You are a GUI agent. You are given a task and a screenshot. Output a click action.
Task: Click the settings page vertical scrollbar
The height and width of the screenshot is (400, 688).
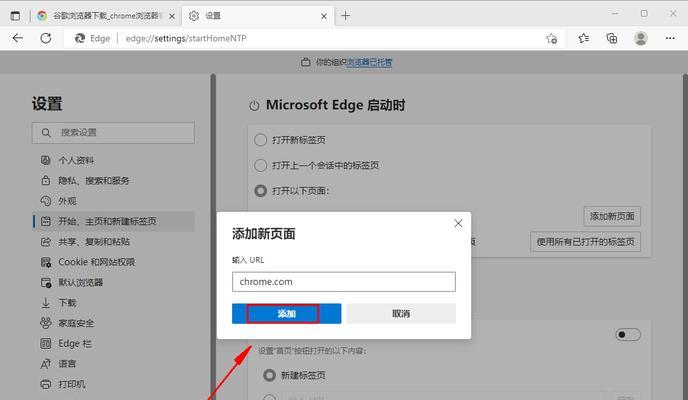[685, 237]
